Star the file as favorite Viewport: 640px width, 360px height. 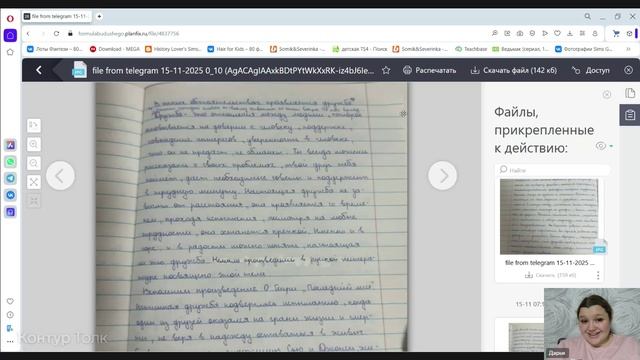[386, 70]
